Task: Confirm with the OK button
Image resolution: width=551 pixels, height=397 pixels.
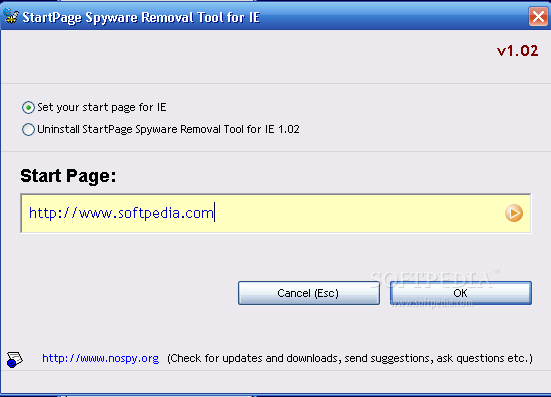Action: pos(461,293)
